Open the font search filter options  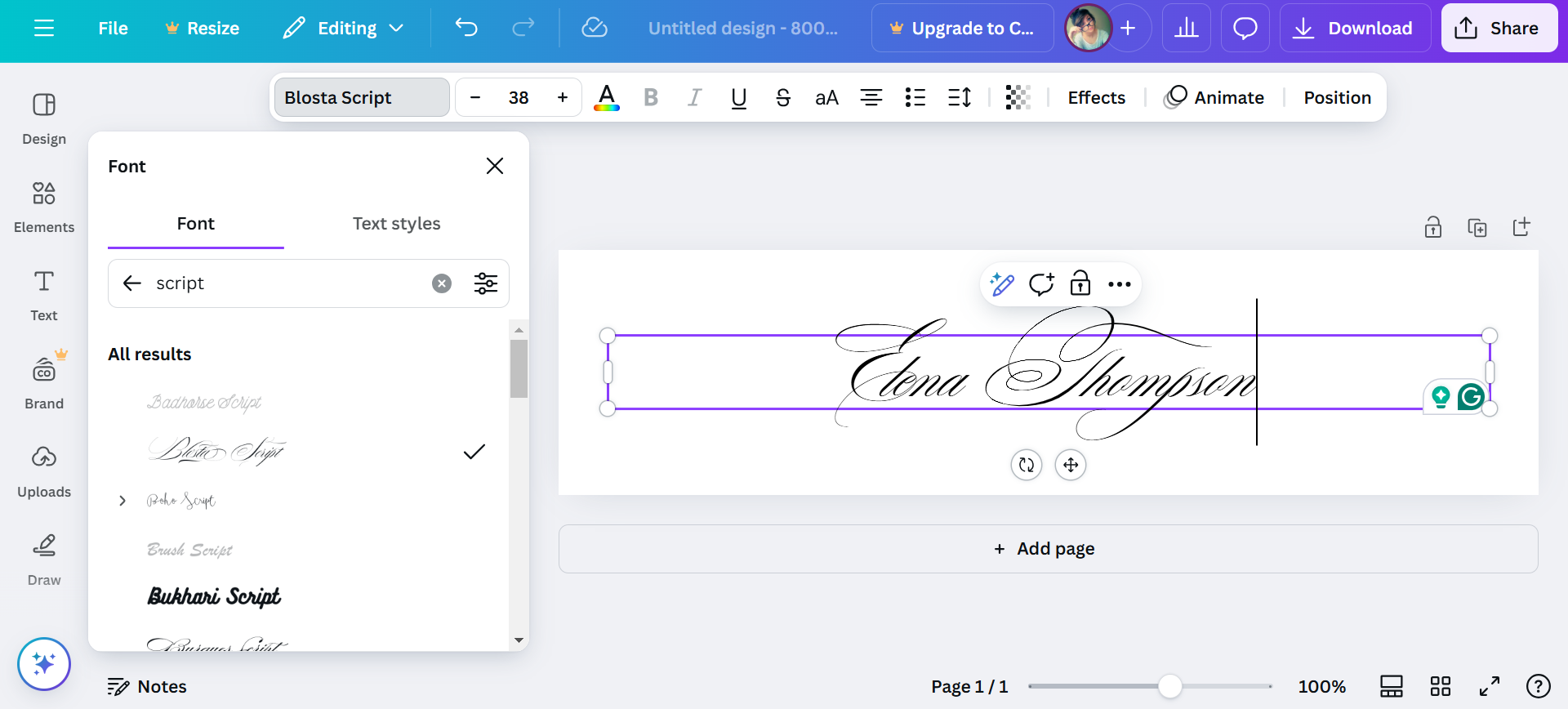[x=486, y=283]
